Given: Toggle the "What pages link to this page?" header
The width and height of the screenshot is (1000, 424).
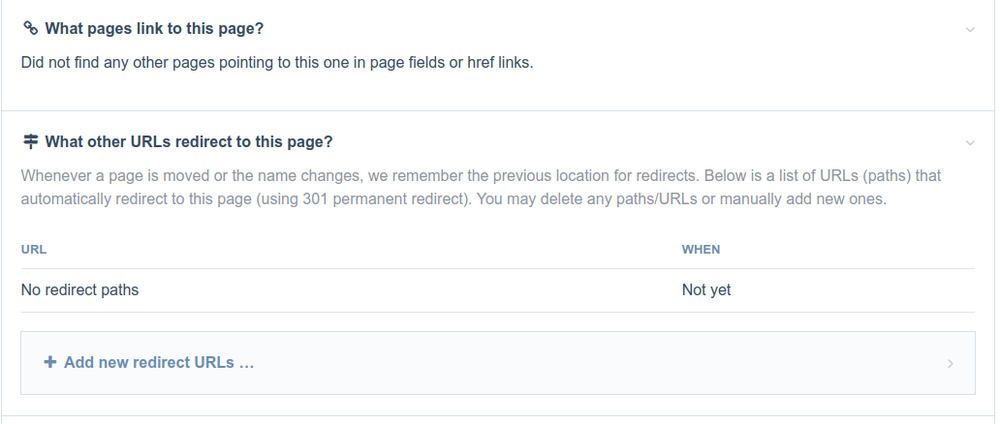Looking at the screenshot, I should (154, 29).
